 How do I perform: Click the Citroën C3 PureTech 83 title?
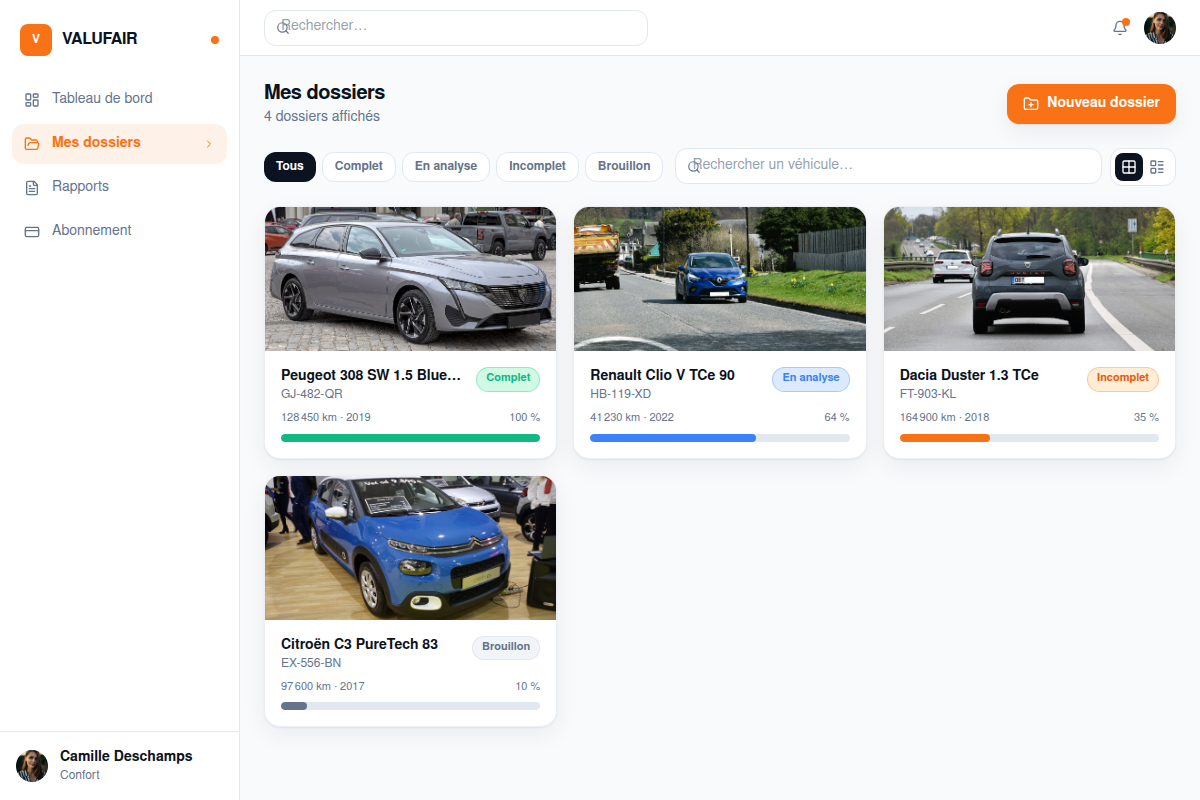(x=359, y=644)
